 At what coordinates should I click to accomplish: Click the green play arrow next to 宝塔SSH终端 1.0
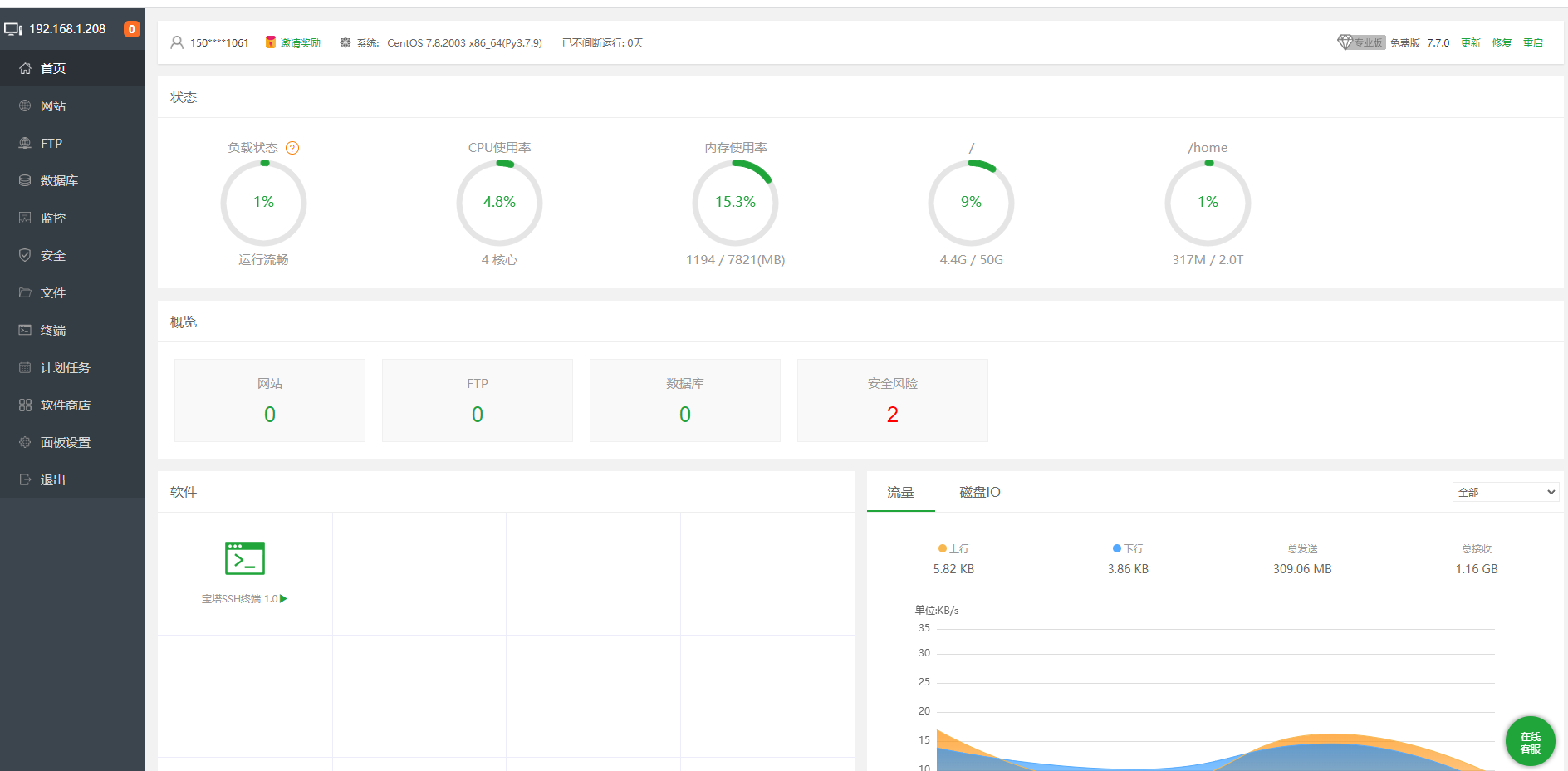click(x=284, y=598)
